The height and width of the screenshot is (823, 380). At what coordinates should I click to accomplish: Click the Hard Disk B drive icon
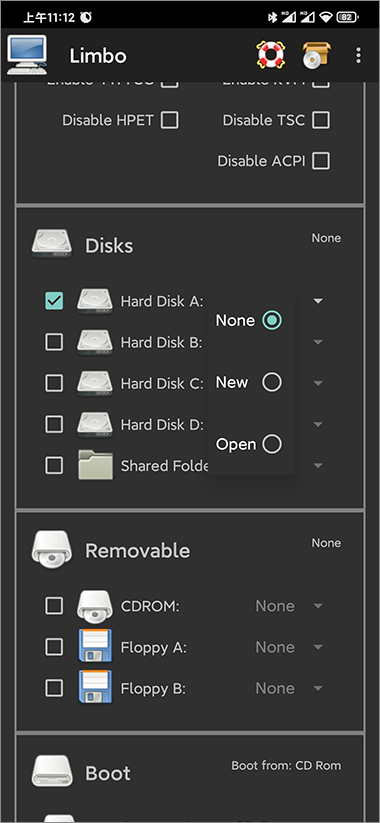[x=95, y=342]
